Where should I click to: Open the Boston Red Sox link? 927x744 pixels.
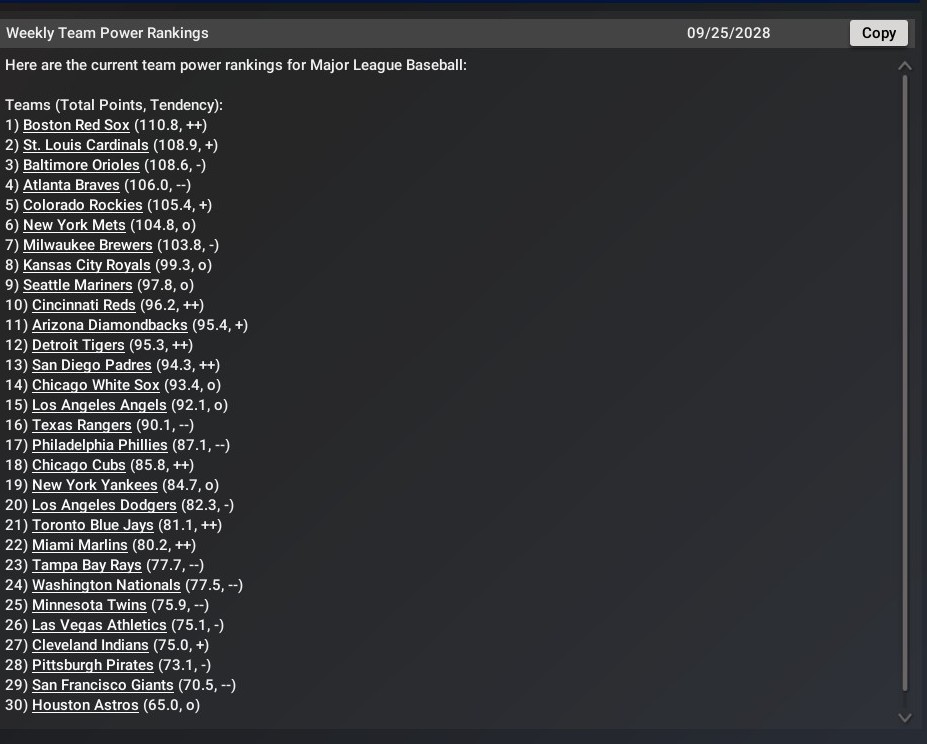click(x=76, y=125)
